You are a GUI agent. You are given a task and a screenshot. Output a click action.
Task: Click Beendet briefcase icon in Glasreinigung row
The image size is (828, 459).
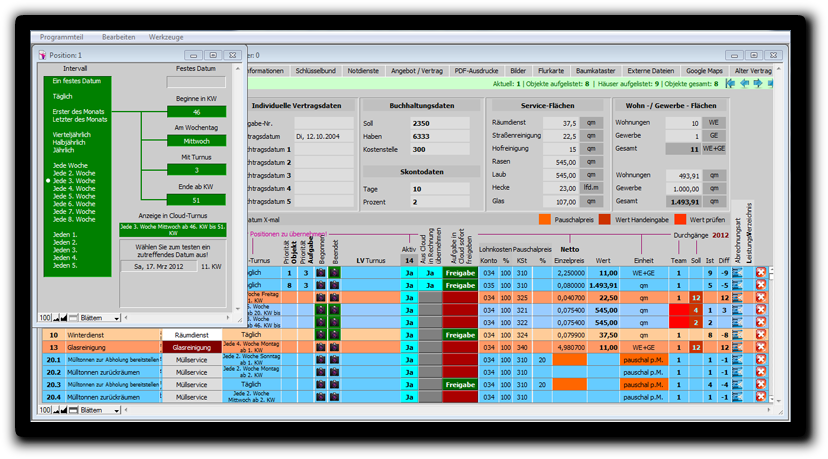(x=334, y=347)
